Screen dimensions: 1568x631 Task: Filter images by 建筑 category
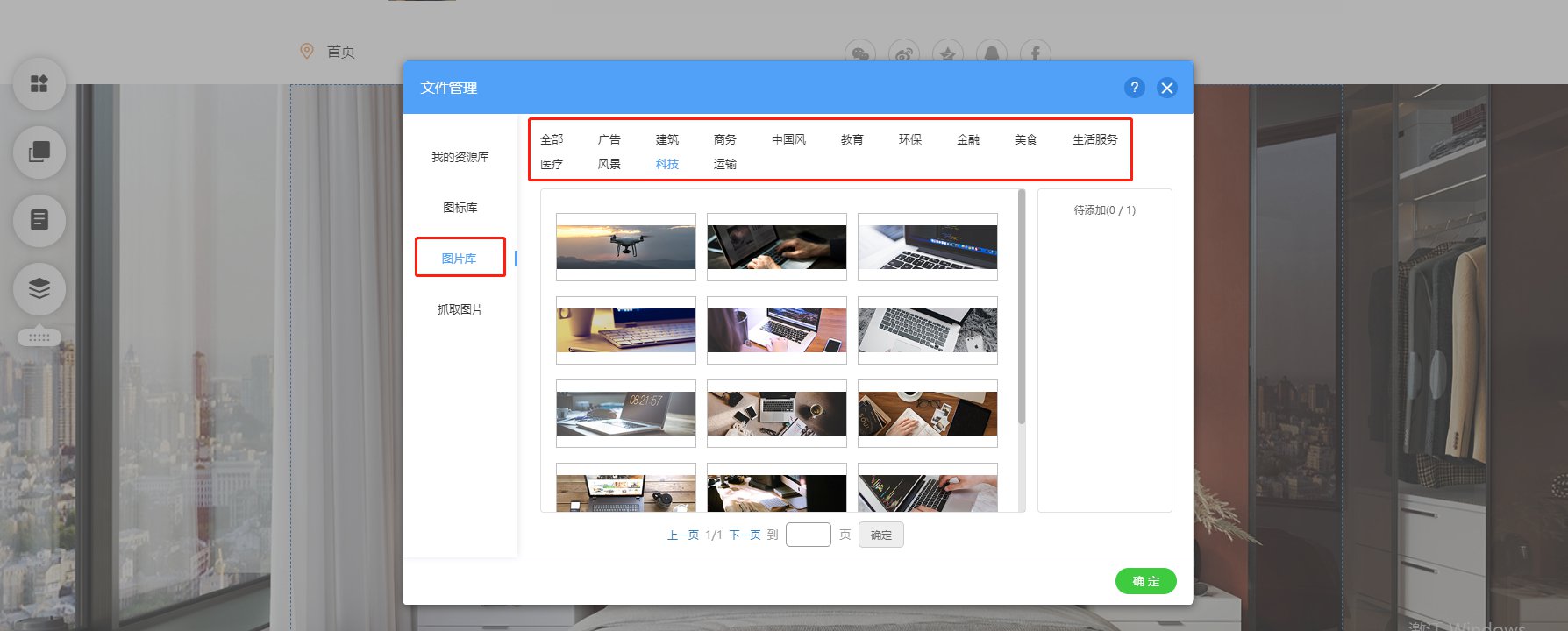[667, 139]
